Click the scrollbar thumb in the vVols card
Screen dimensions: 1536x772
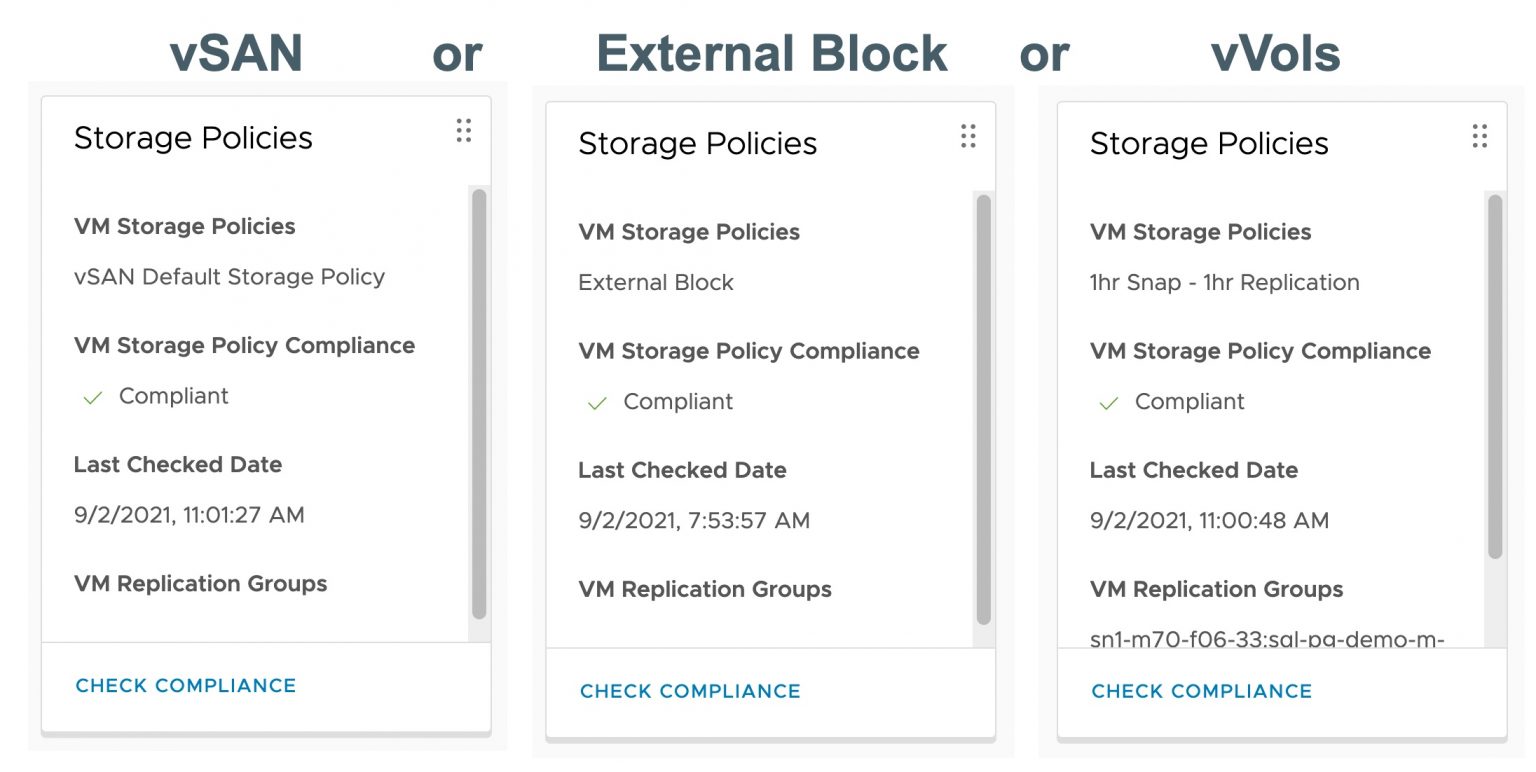tap(1495, 375)
